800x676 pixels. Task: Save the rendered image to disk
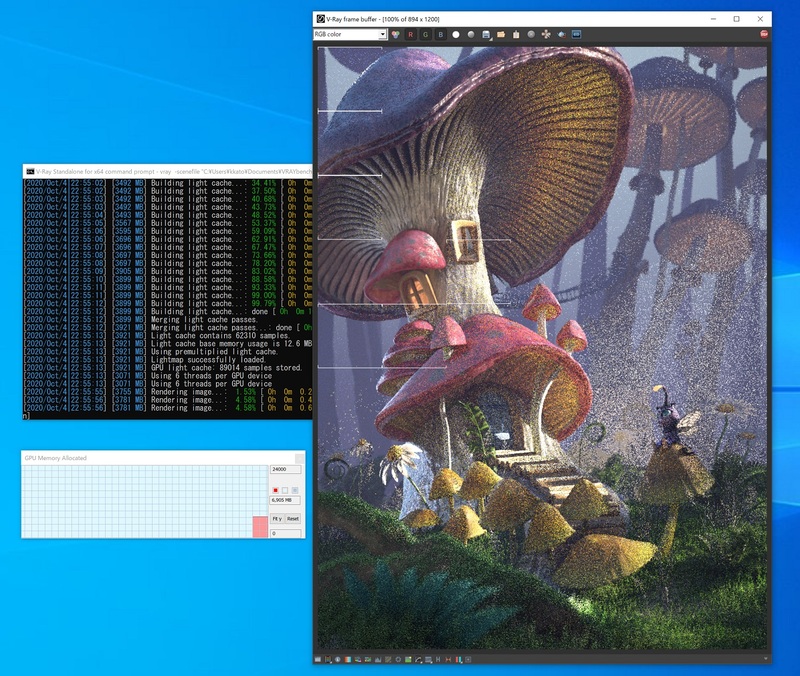[486, 34]
